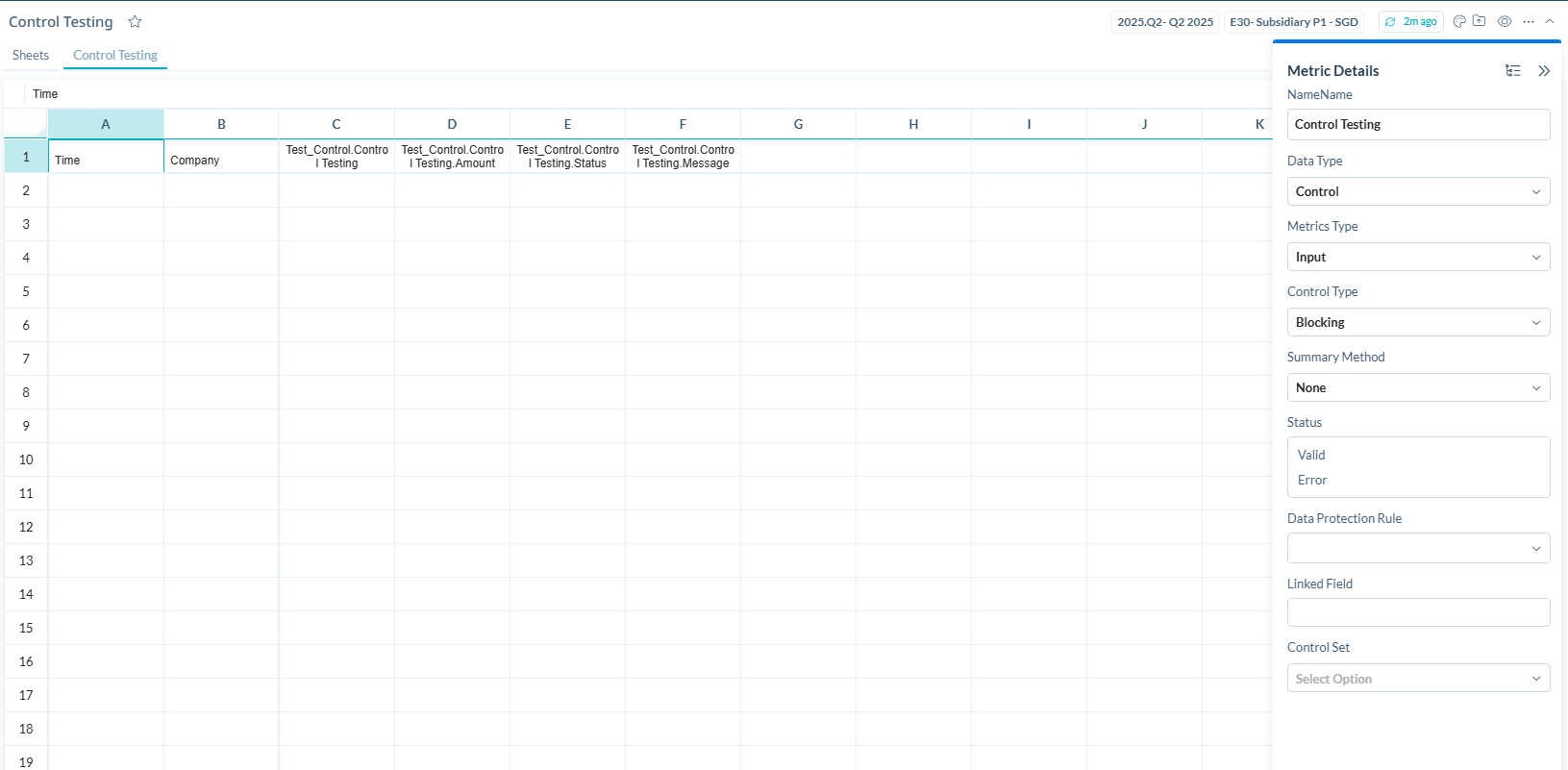Click the folder upload icon
This screenshot has width=1568, height=770.
coord(1479,22)
